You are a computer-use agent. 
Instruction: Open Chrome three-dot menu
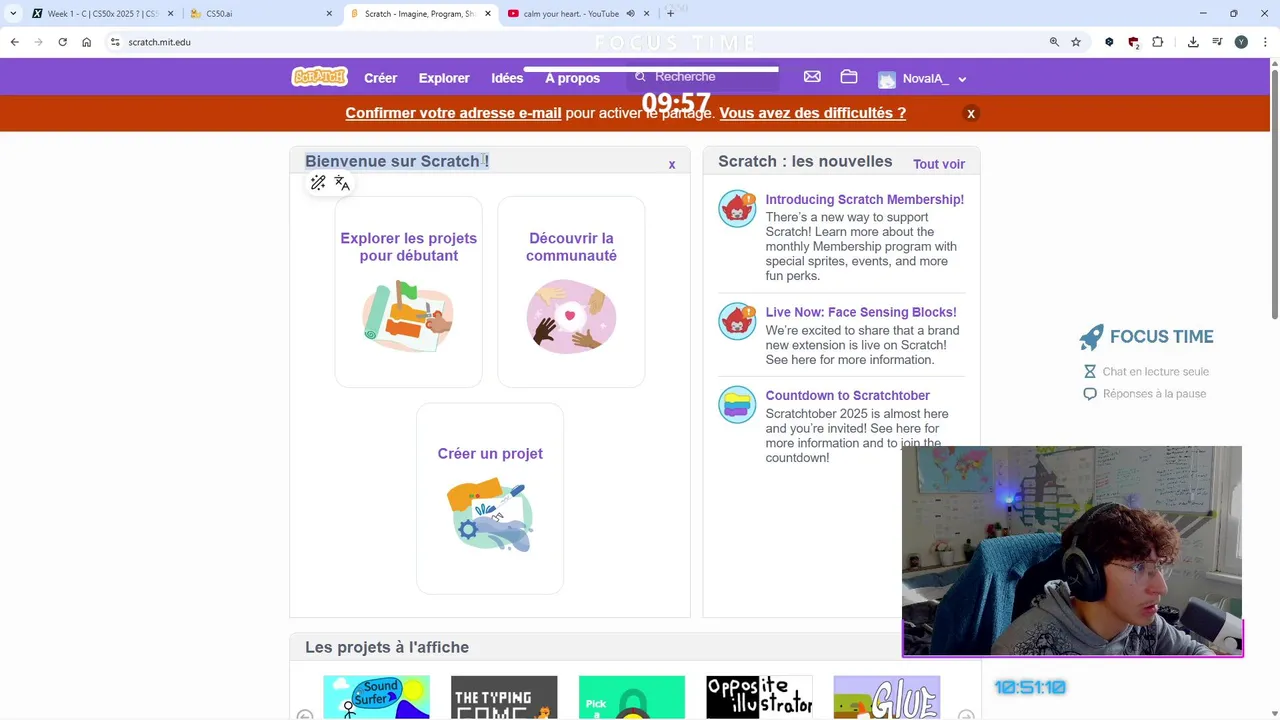tap(1265, 42)
